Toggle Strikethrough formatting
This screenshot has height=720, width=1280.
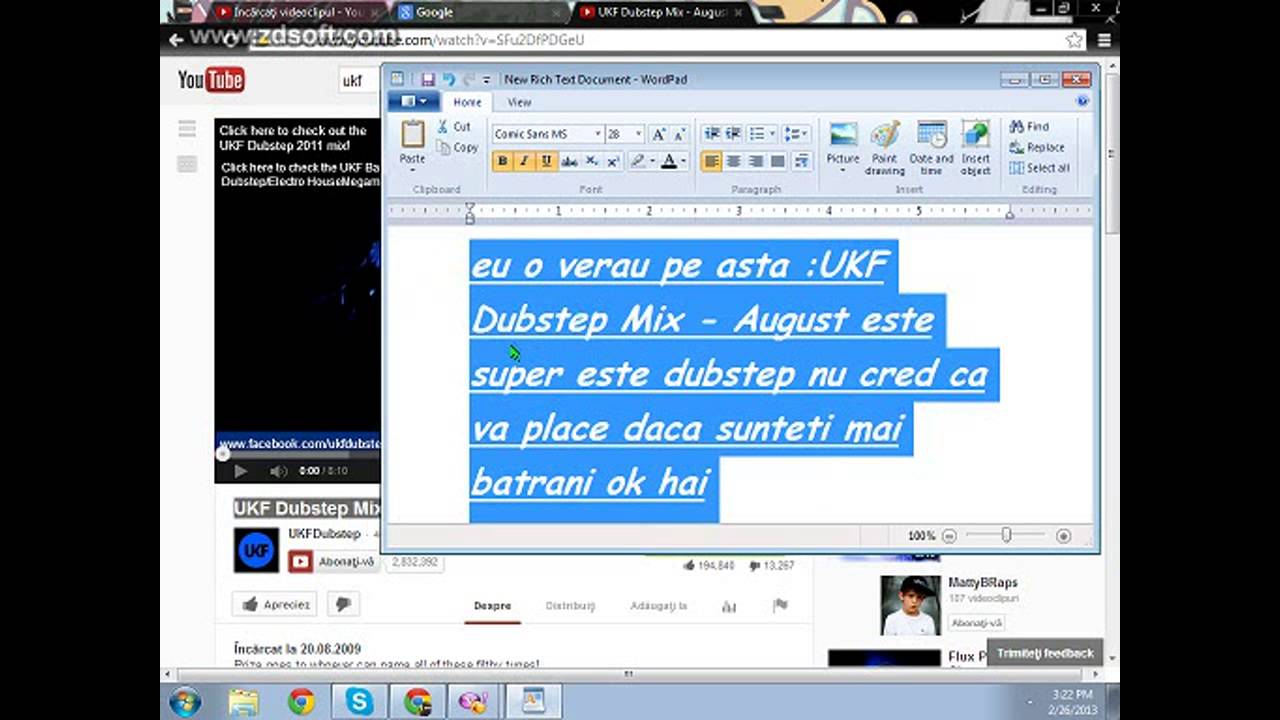[x=569, y=161]
